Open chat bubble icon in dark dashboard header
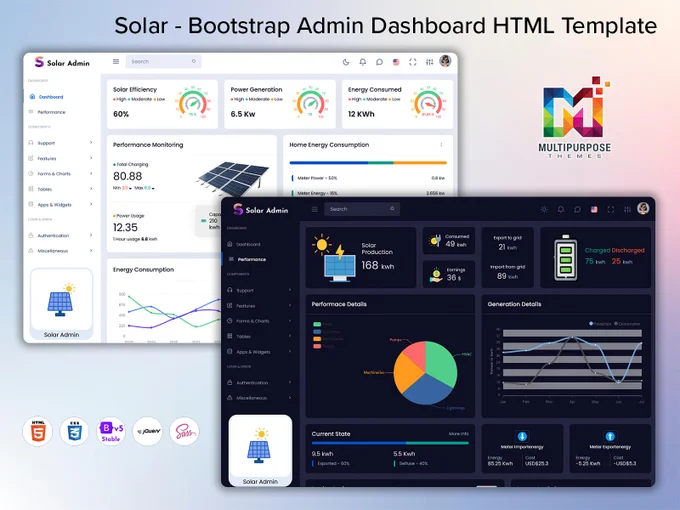680x510 pixels. click(x=577, y=209)
